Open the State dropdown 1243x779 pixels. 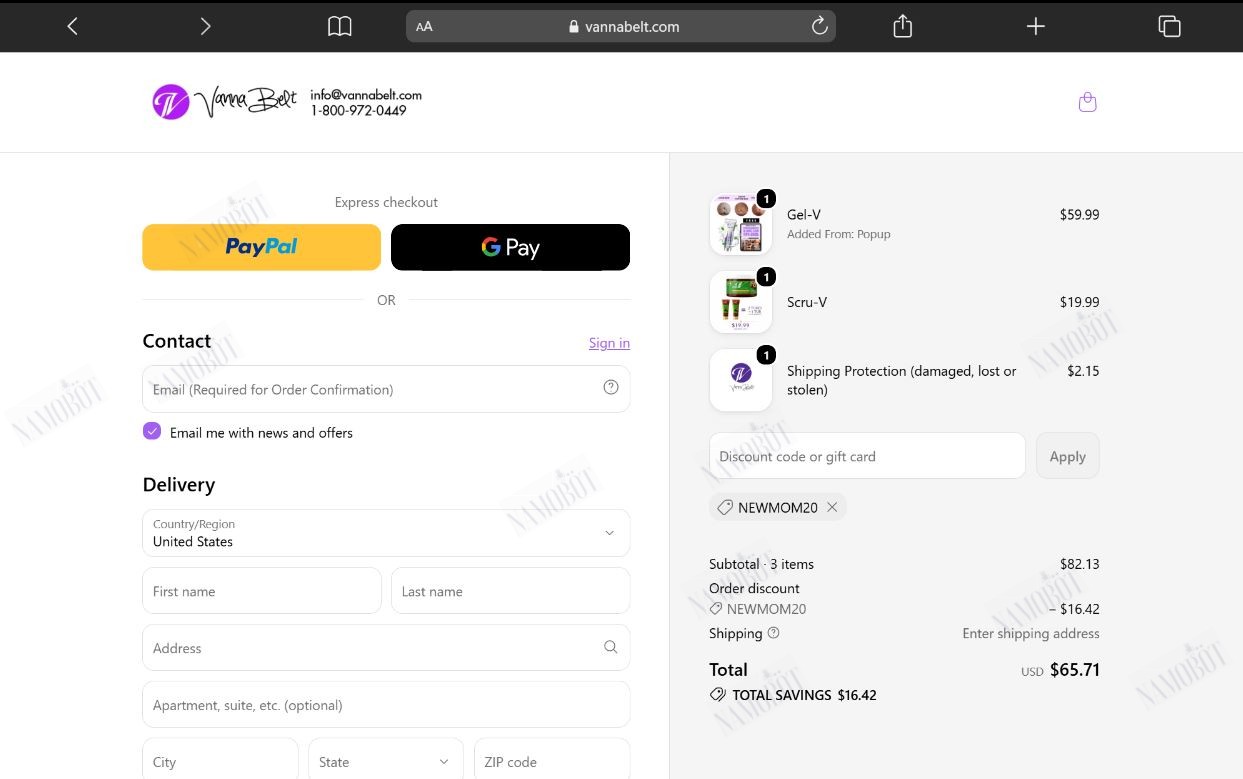coord(385,759)
